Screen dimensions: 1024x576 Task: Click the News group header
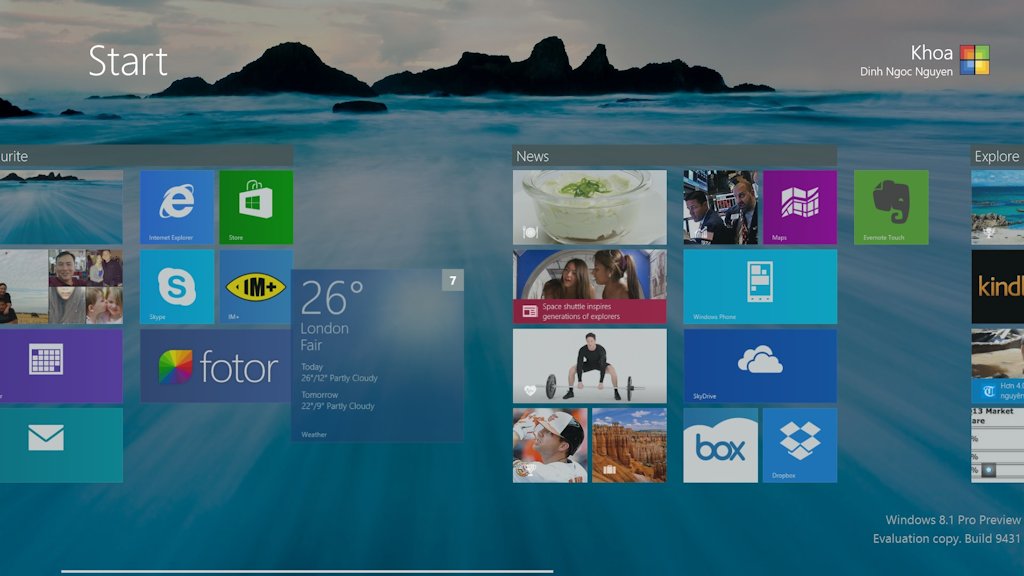coord(675,156)
